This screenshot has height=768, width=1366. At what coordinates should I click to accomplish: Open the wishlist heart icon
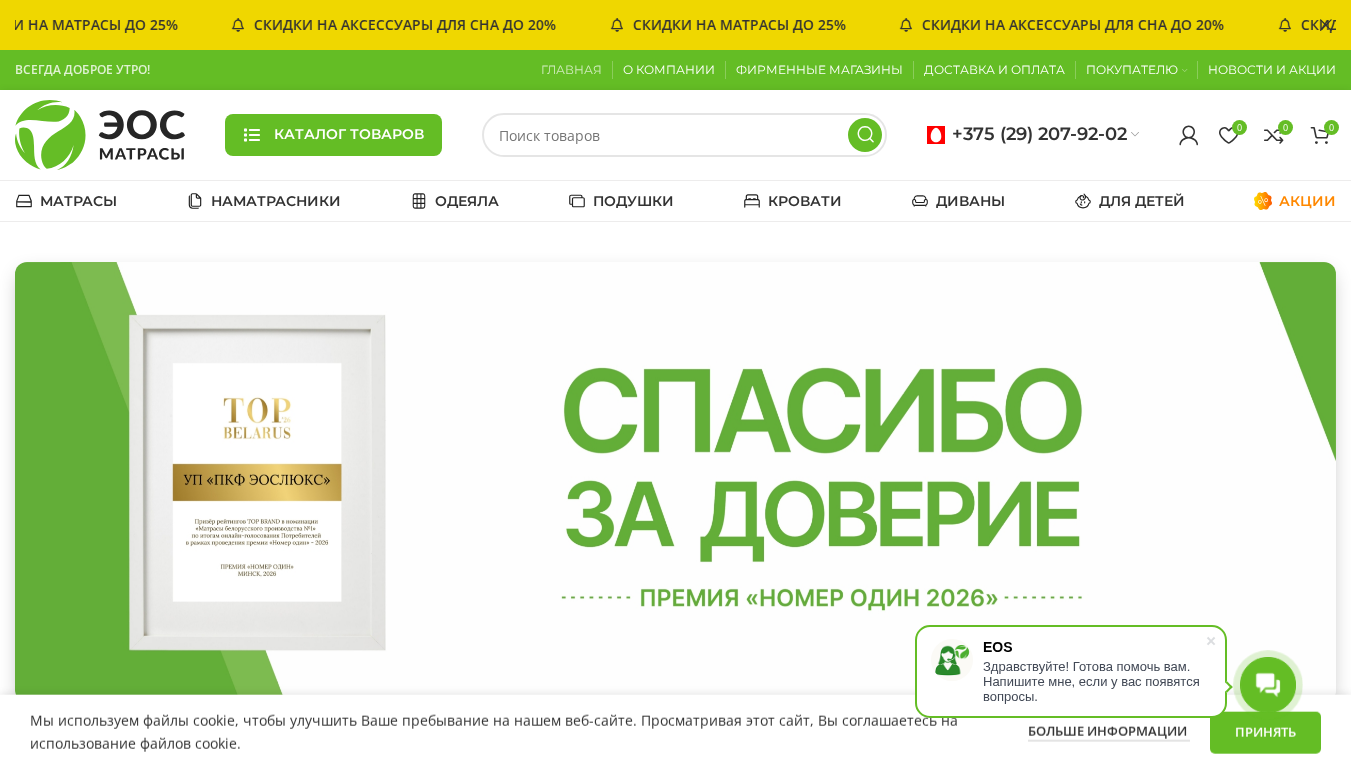[1228, 135]
